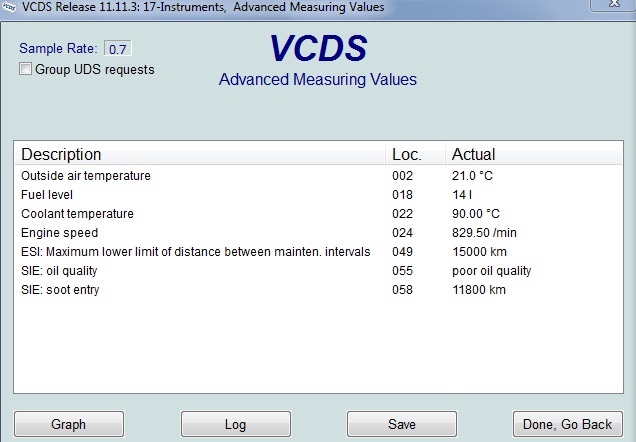This screenshot has width=636, height=442.
Task: Enable Group UDS requests checkbox
Action: (25, 69)
